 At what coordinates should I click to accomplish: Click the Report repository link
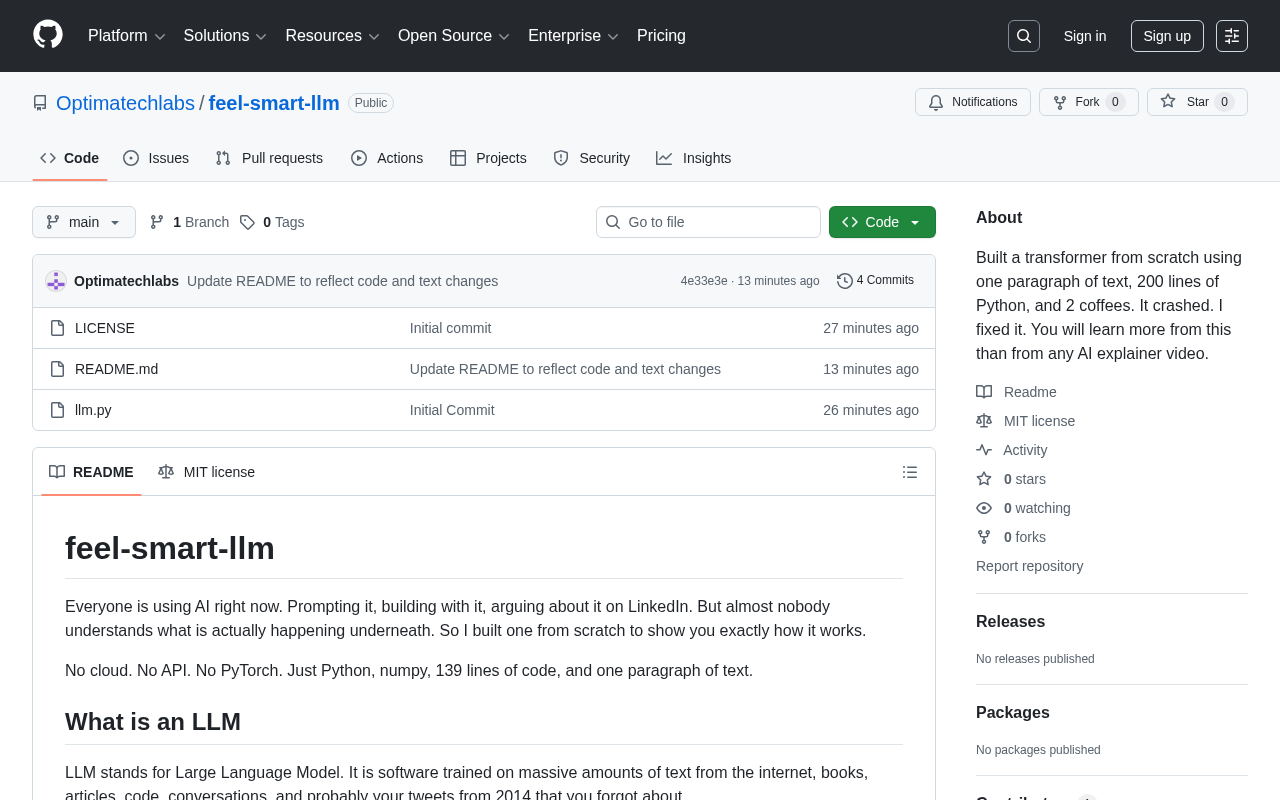pyautogui.click(x=1029, y=565)
